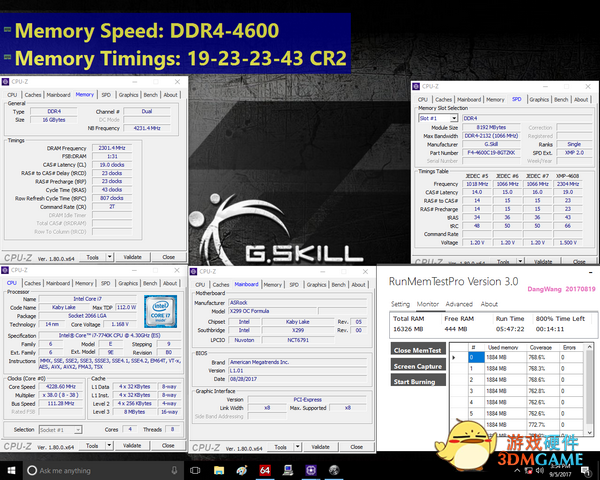Click Tools in the Memory window
The height and width of the screenshot is (480, 600).
(93, 257)
